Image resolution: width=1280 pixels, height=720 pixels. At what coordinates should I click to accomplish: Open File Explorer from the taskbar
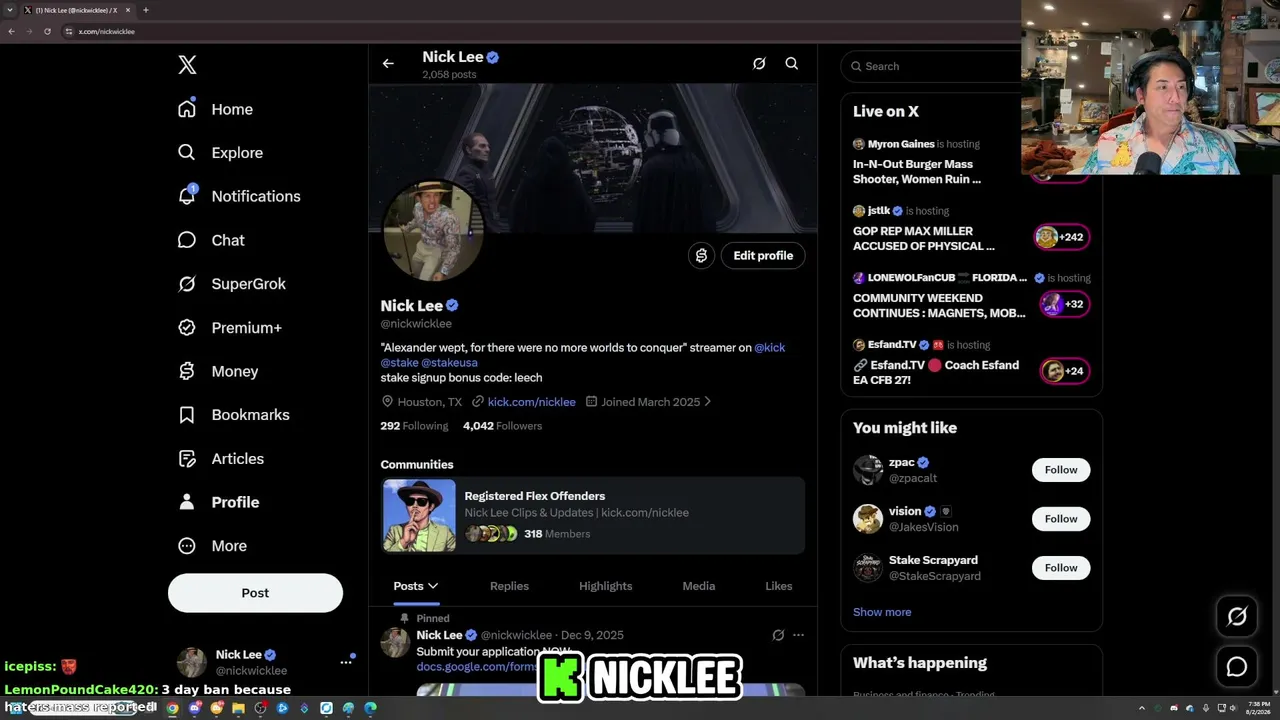(238, 708)
